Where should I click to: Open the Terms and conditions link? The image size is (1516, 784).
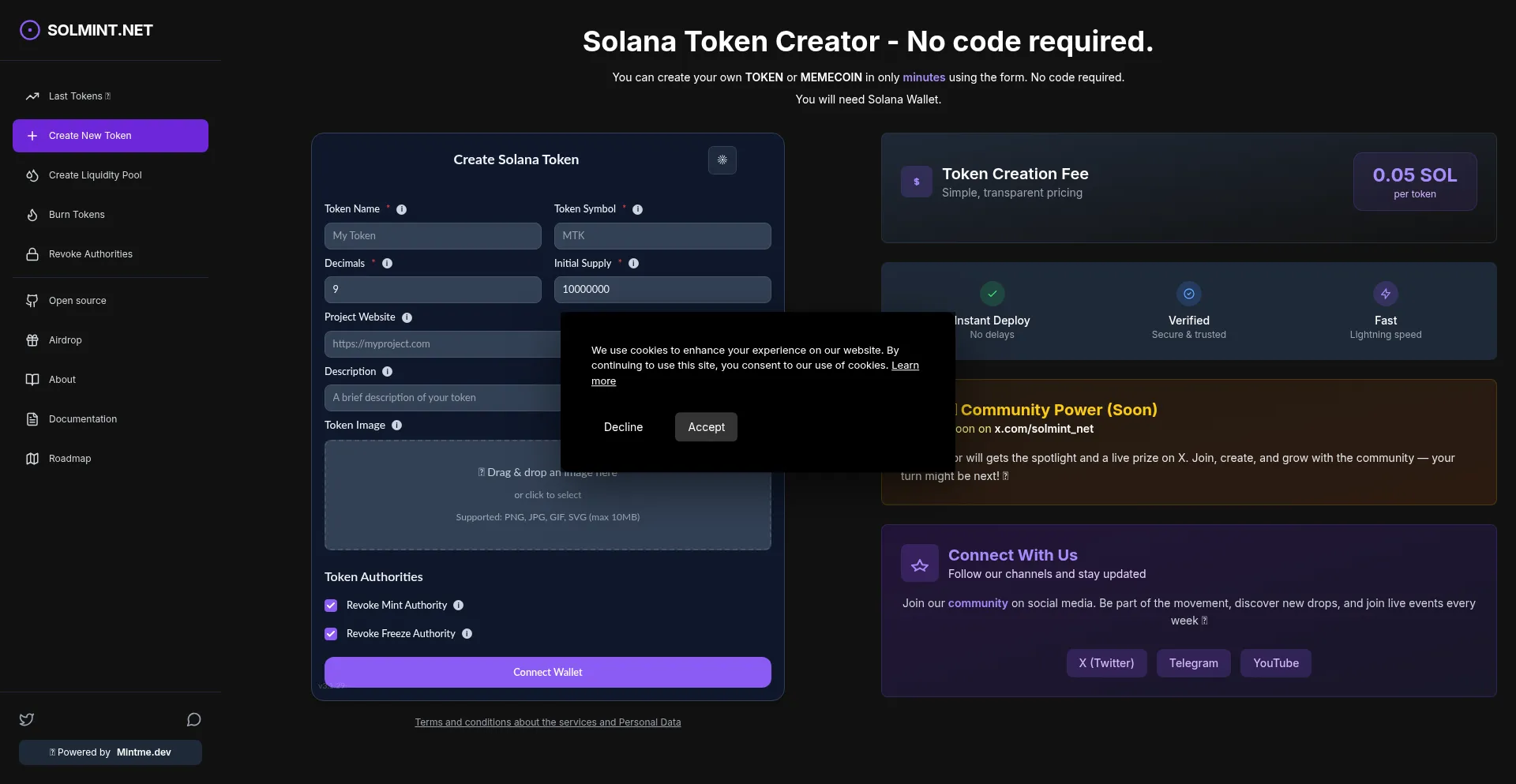(548, 722)
